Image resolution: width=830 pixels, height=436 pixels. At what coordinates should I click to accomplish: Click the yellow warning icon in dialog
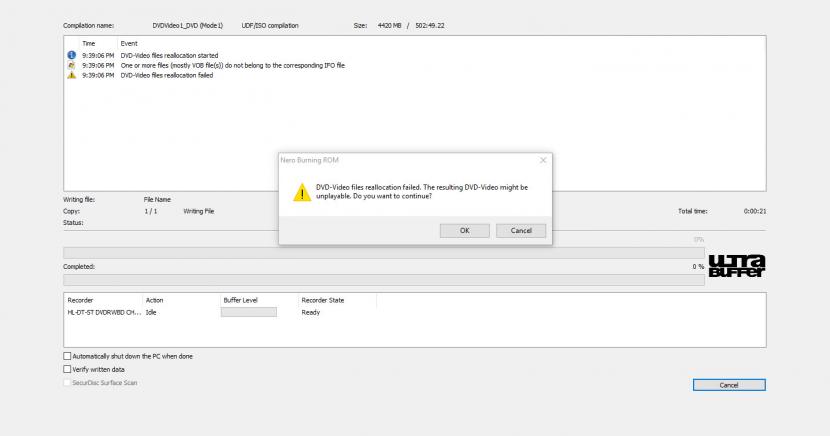(x=302, y=192)
